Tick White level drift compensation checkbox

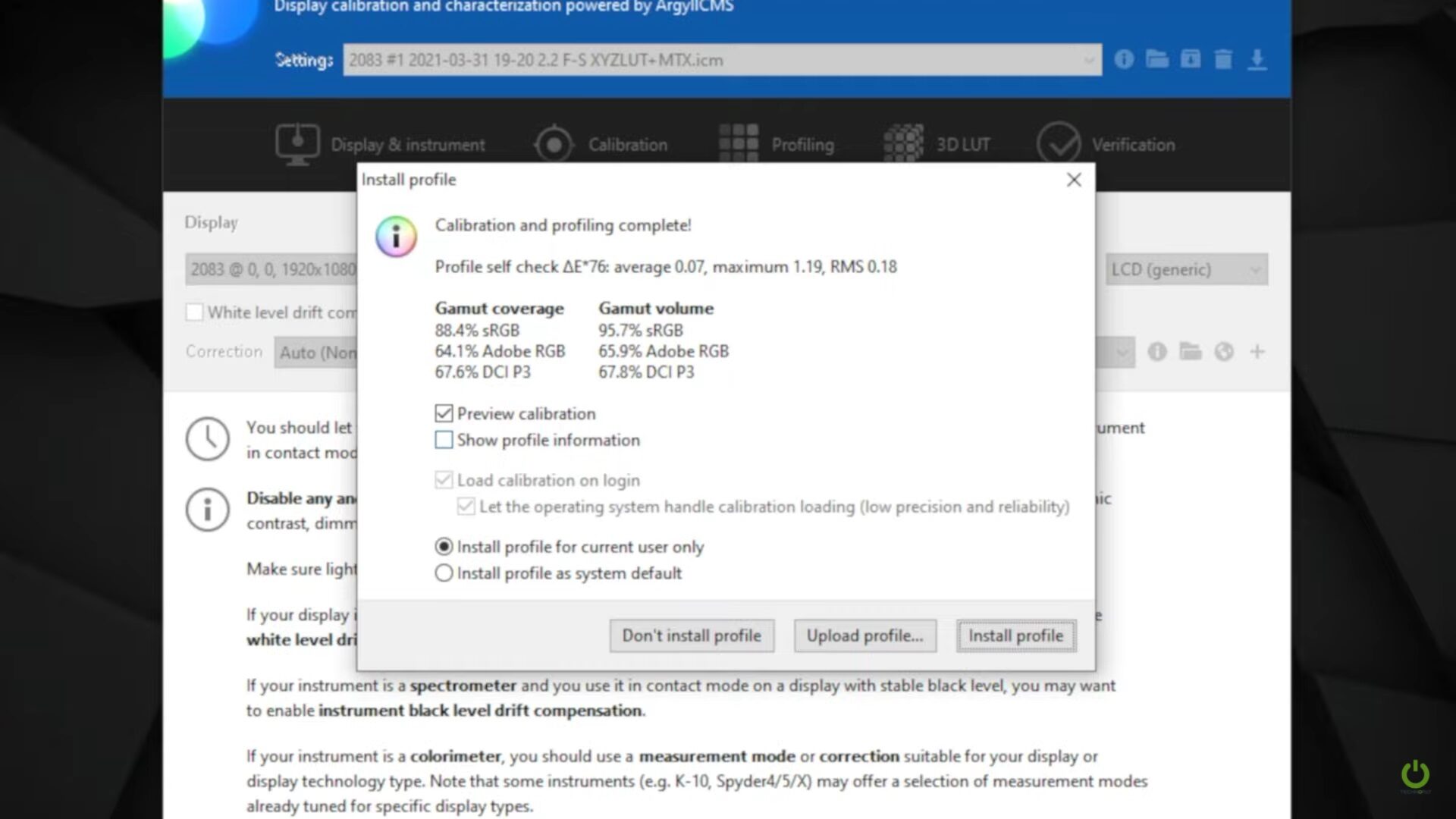click(195, 312)
